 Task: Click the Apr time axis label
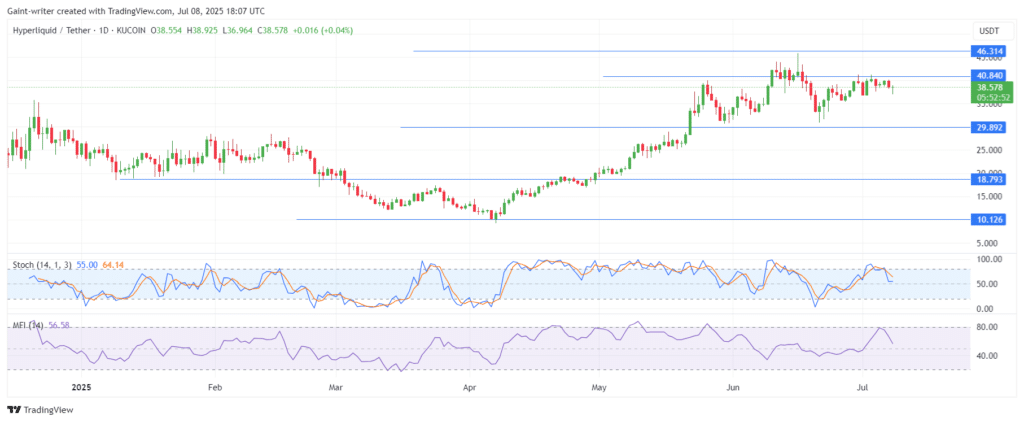(468, 388)
